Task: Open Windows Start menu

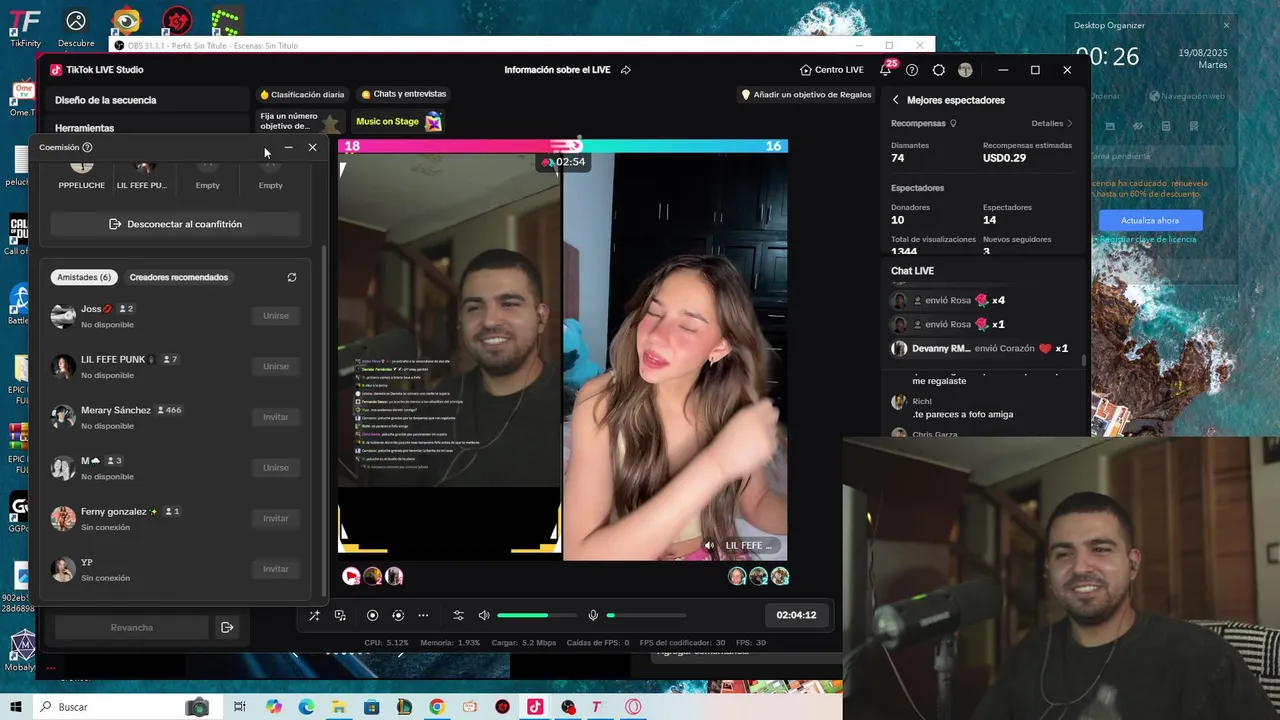Action: [15, 707]
